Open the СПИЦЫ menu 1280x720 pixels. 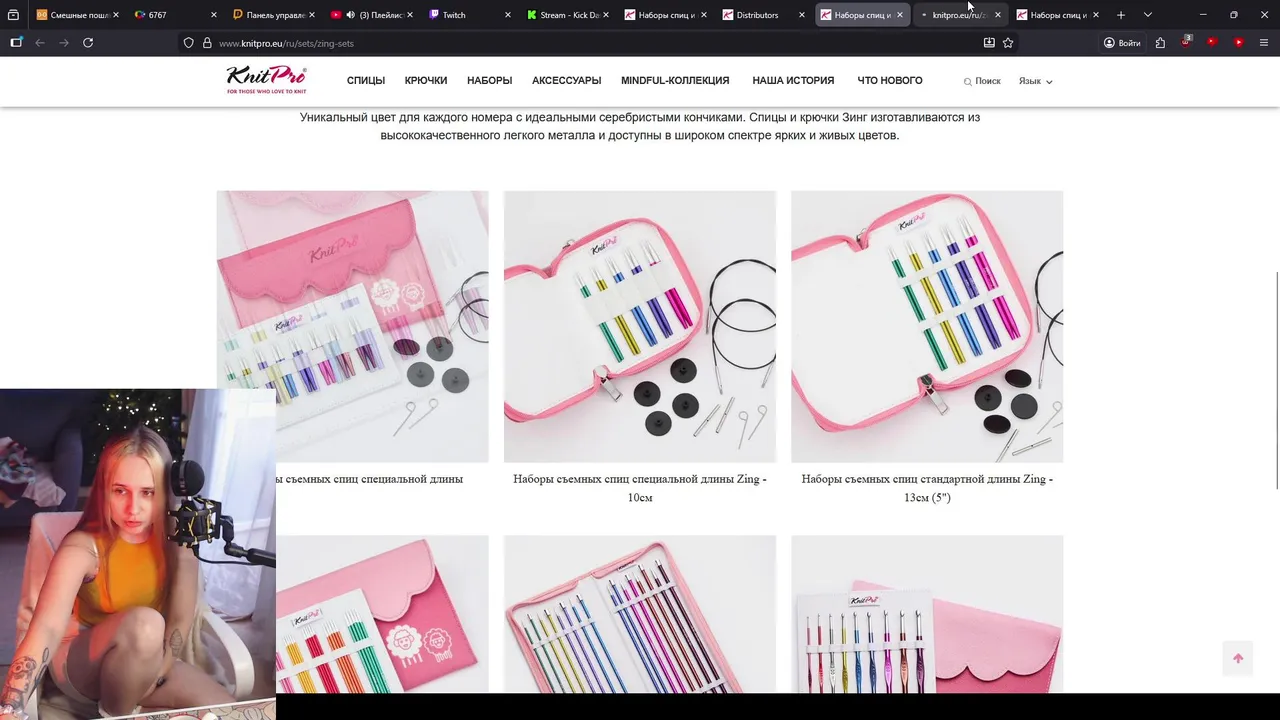tap(366, 81)
